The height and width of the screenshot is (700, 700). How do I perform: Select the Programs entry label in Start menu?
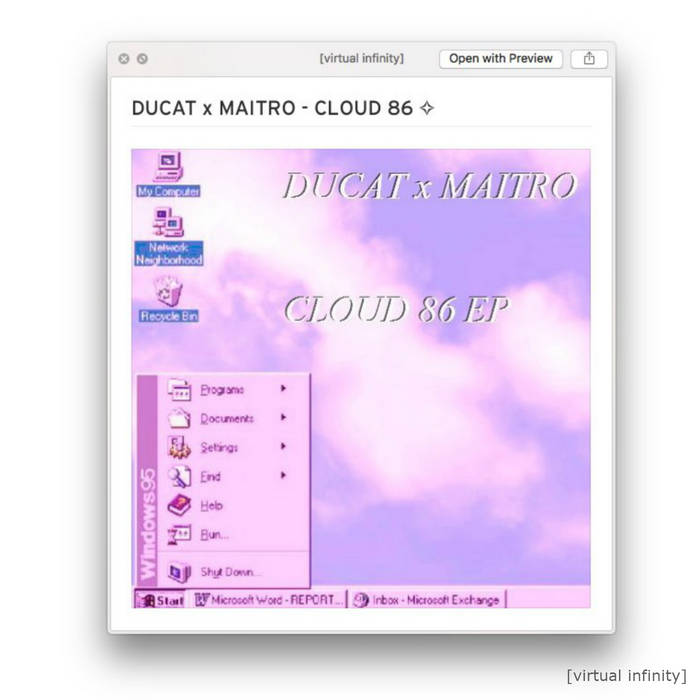(x=222, y=389)
